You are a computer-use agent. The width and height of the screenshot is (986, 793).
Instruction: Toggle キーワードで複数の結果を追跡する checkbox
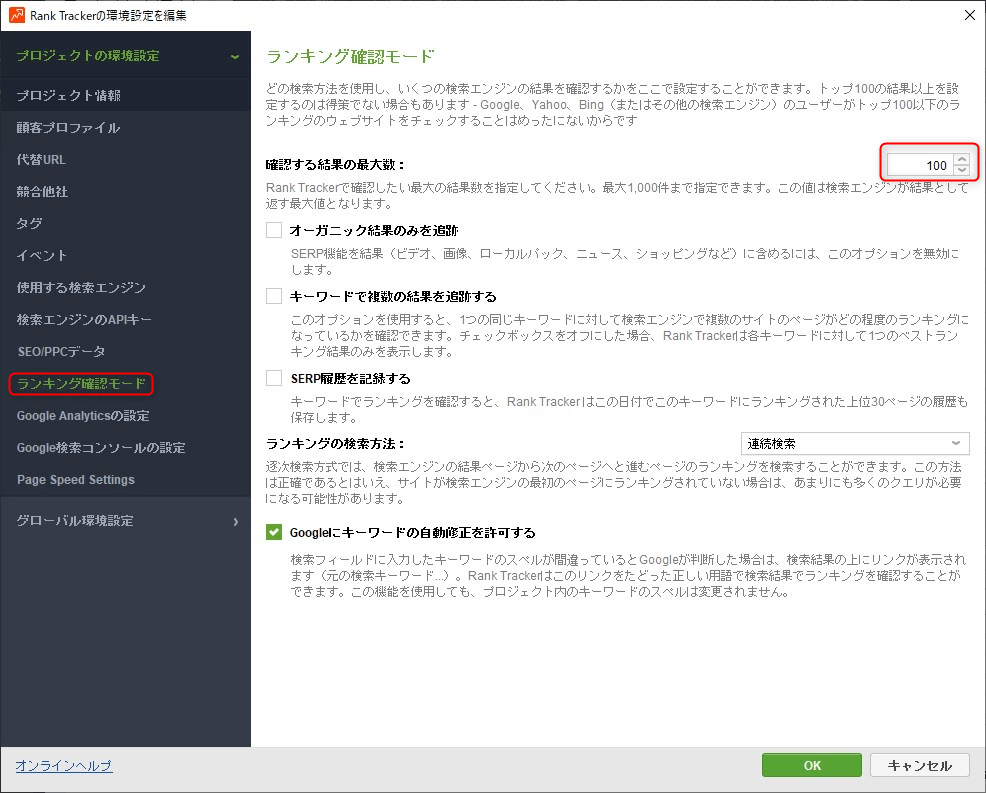click(x=274, y=297)
